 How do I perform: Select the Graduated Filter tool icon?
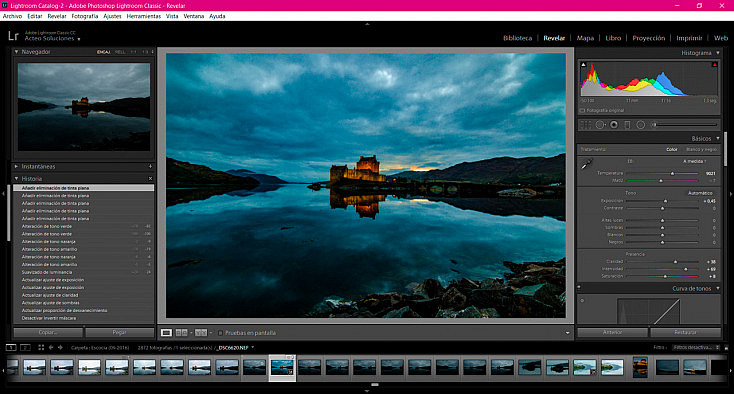tap(627, 124)
